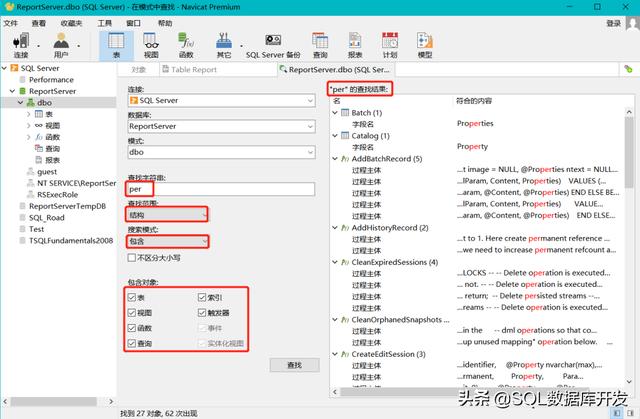Viewport: 640px width, 419px height.
Task: Select the RSExecRole node in tree
Action: pyautogui.click(x=57, y=194)
